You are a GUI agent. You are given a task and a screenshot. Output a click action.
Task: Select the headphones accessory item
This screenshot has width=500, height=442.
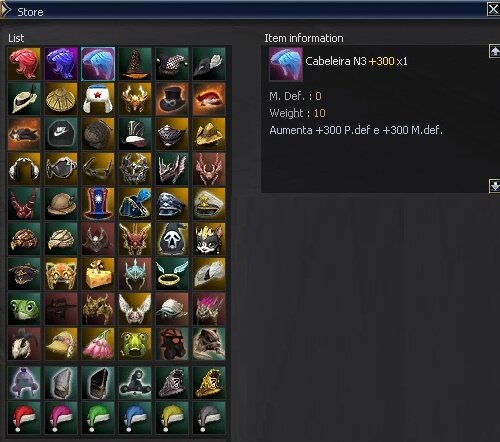(24, 169)
